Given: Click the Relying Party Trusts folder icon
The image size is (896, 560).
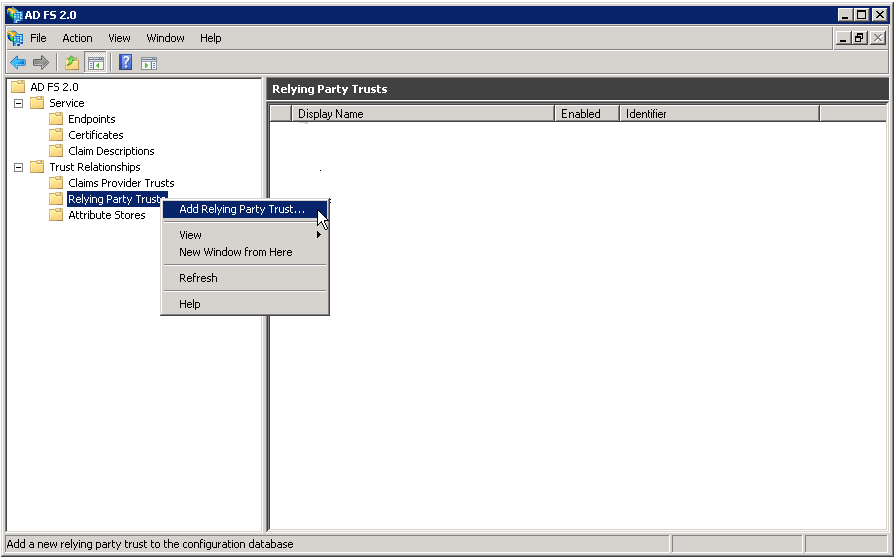Looking at the screenshot, I should pyautogui.click(x=56, y=199).
